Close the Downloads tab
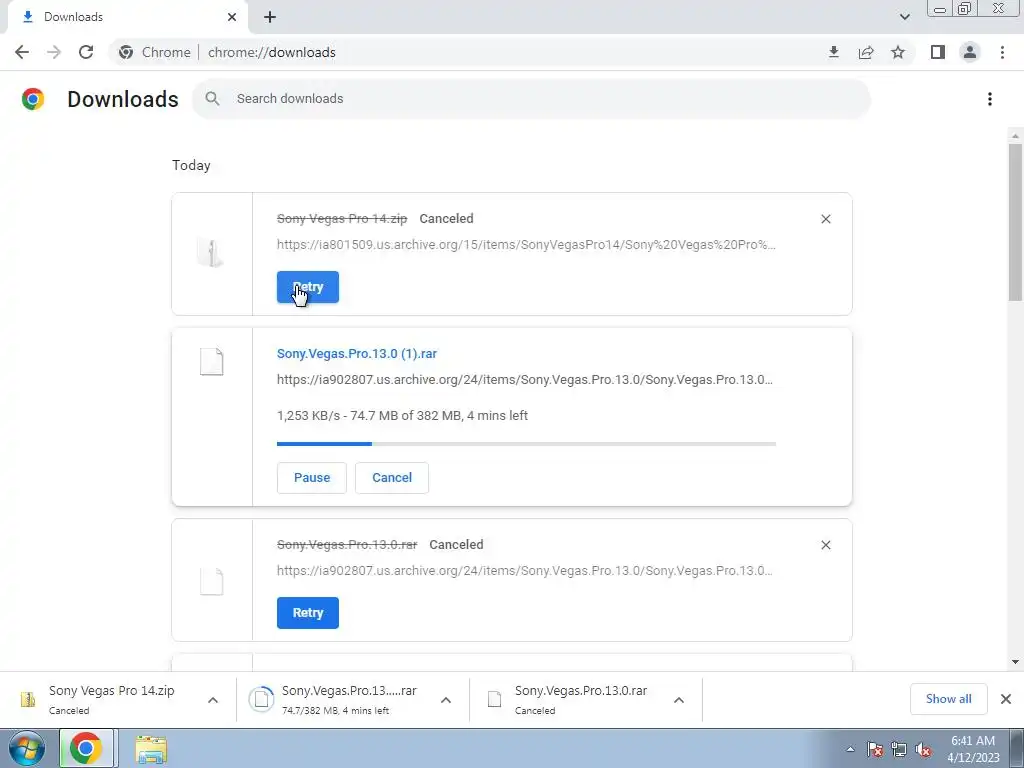This screenshot has width=1024, height=768. [232, 17]
